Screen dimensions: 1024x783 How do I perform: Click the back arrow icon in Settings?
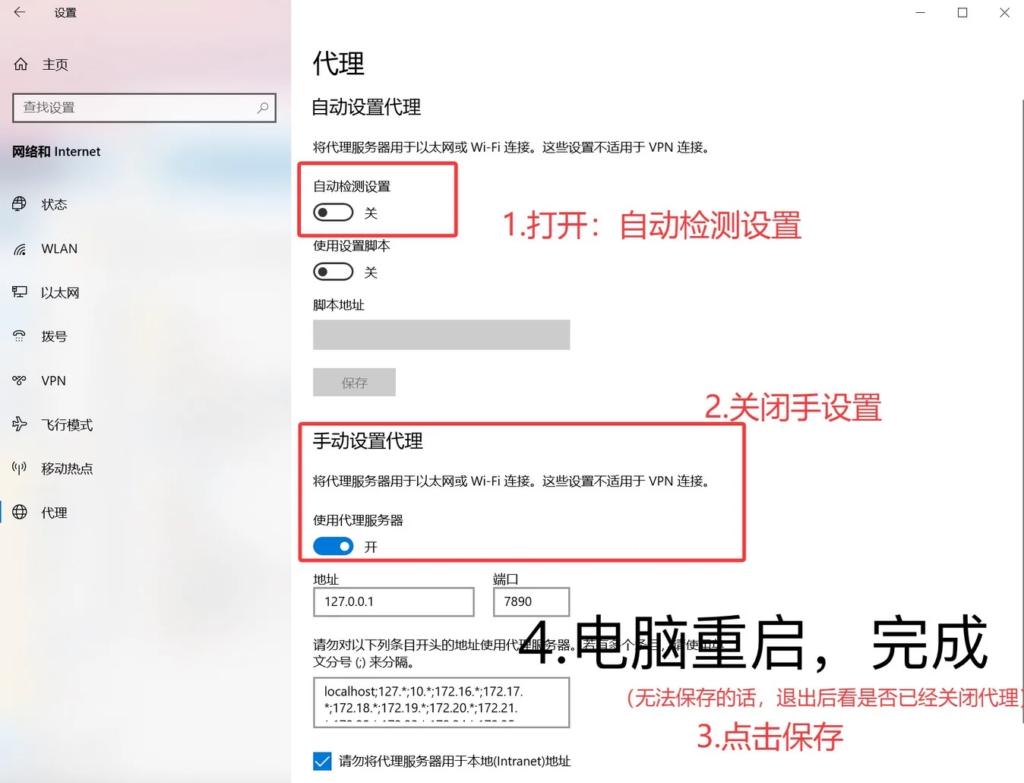click(20, 12)
